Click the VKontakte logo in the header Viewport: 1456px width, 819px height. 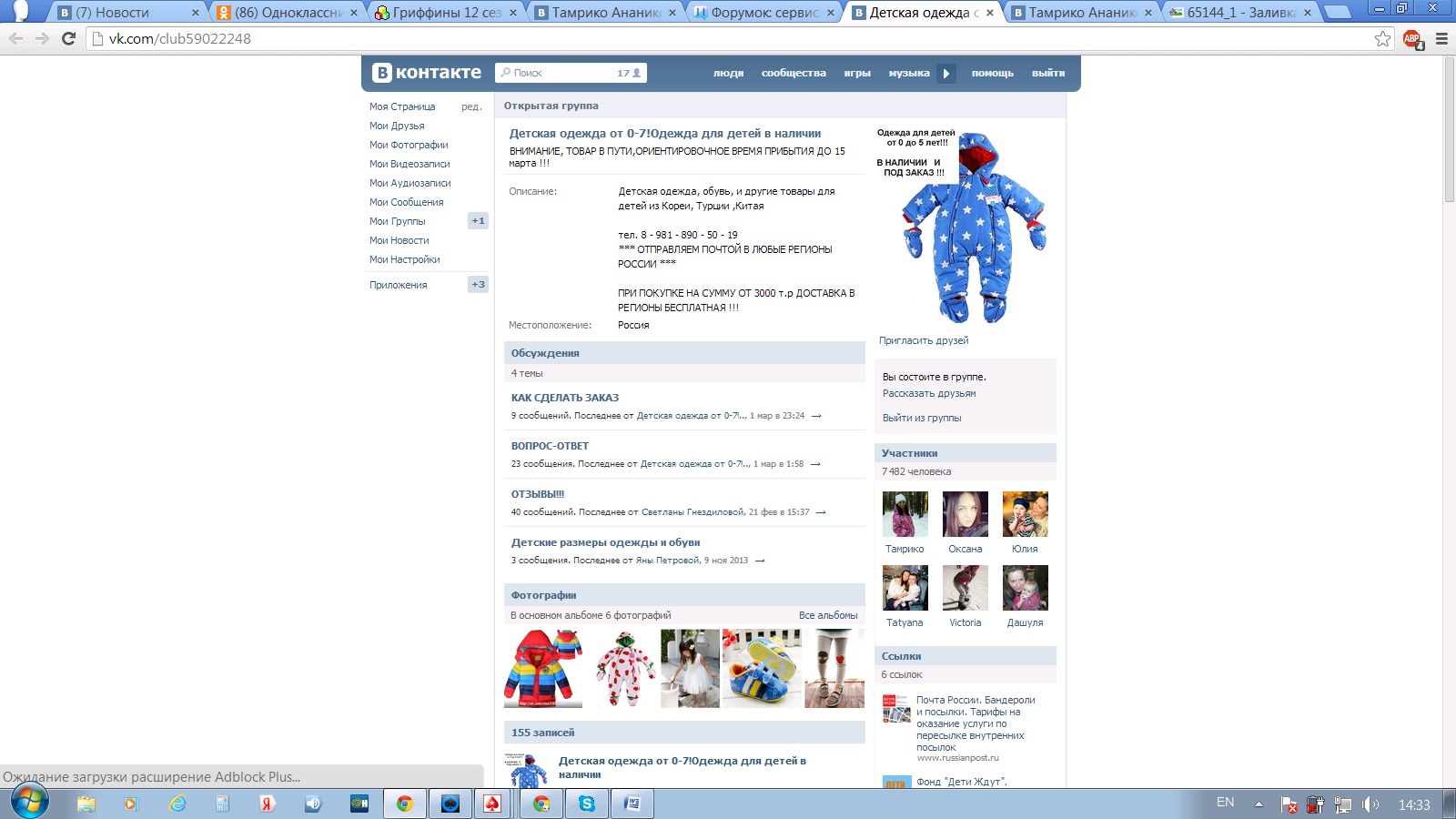[427, 73]
